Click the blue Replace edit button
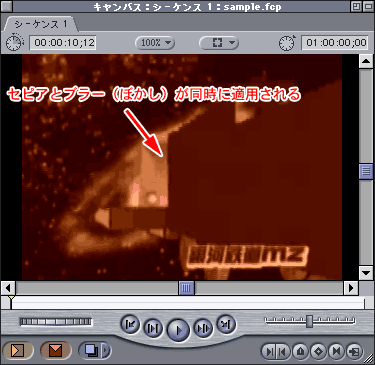This screenshot has width=375, height=365. (91, 350)
